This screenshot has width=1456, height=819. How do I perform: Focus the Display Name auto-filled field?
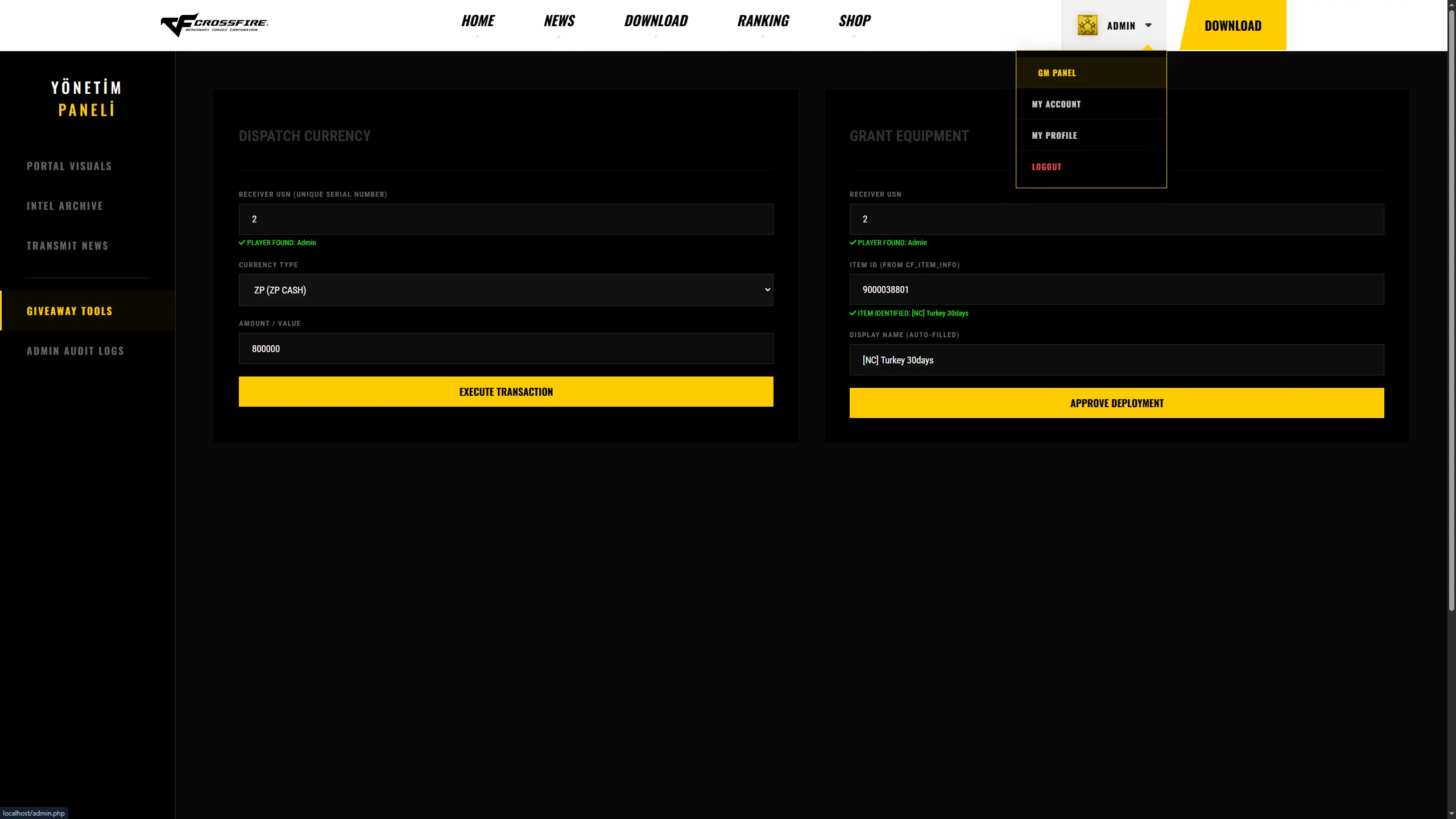coord(1116,360)
